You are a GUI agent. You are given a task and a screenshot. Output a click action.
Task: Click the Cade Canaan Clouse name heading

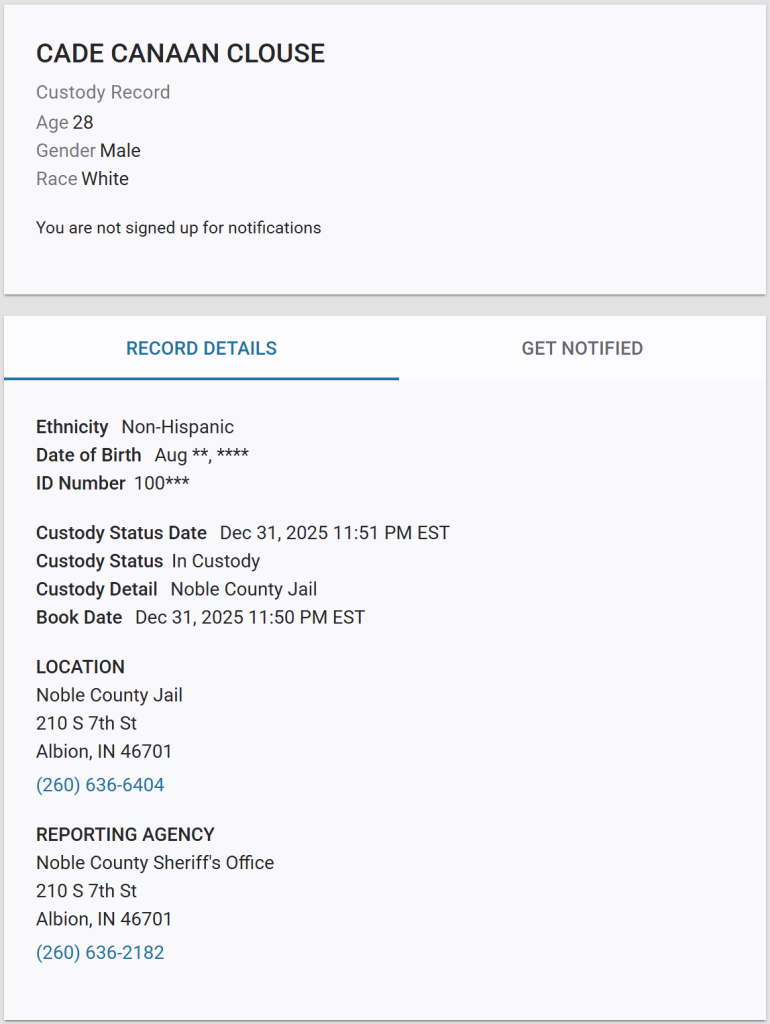(180, 54)
